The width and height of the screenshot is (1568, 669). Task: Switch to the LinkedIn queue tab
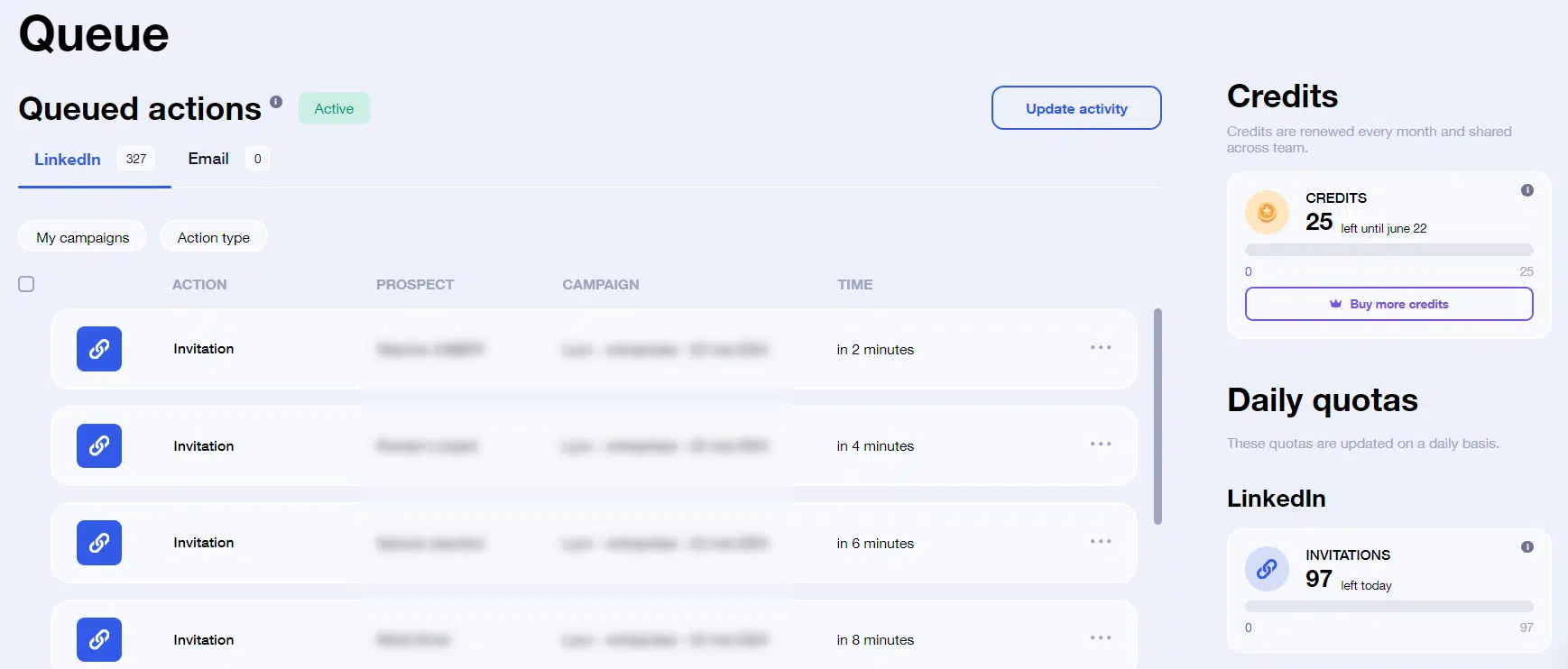(68, 160)
